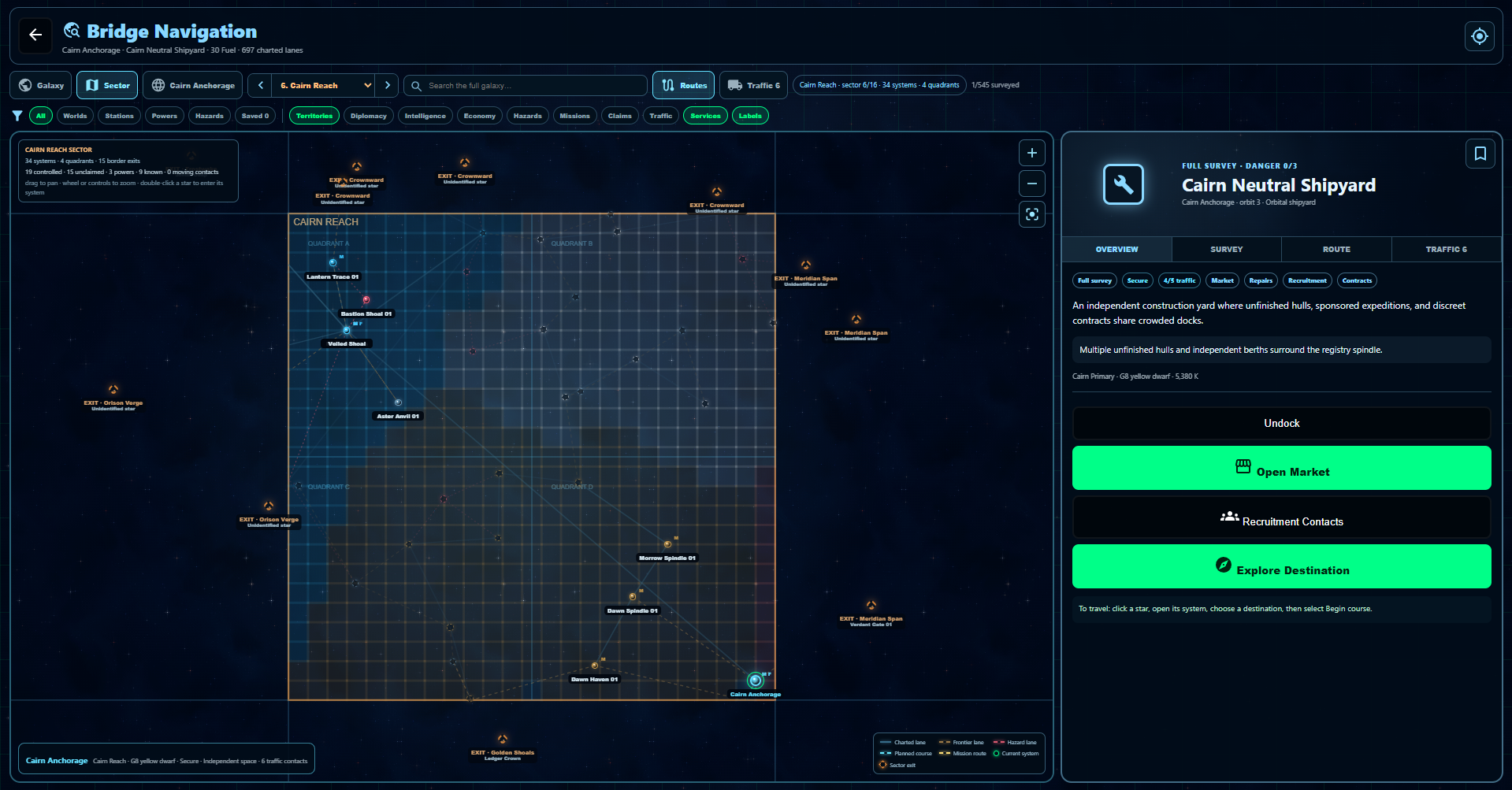Image resolution: width=1512 pixels, height=790 pixels.
Task: Enable the Diplomacy overlay
Action: (369, 116)
